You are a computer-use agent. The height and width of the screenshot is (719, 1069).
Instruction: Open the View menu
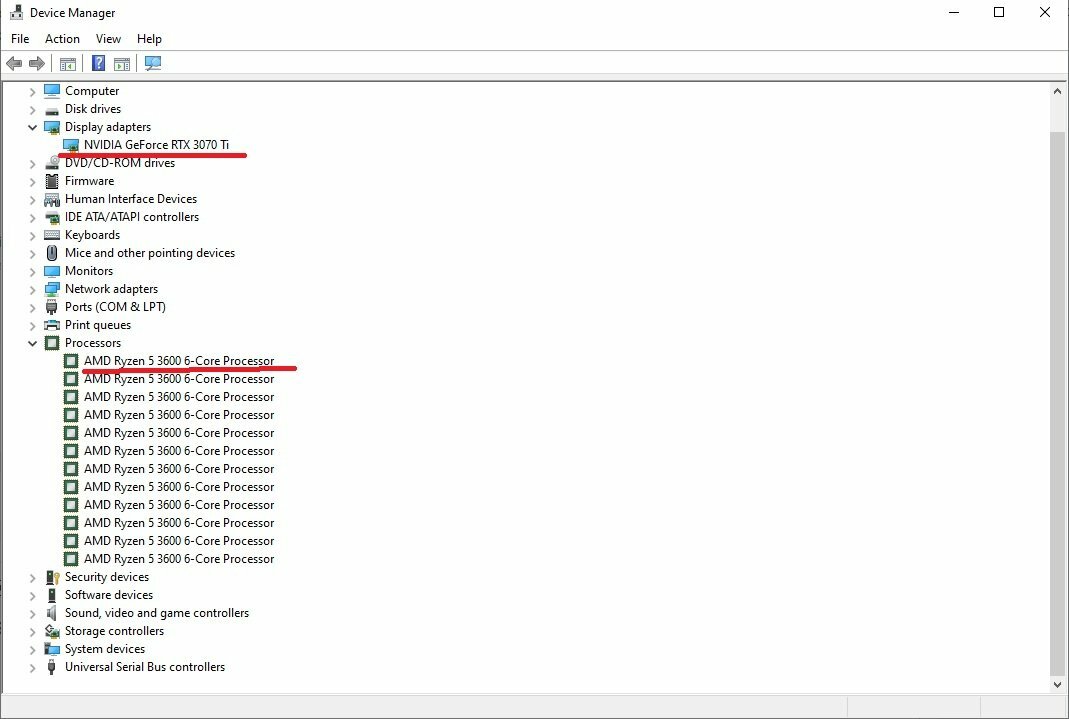click(x=108, y=39)
